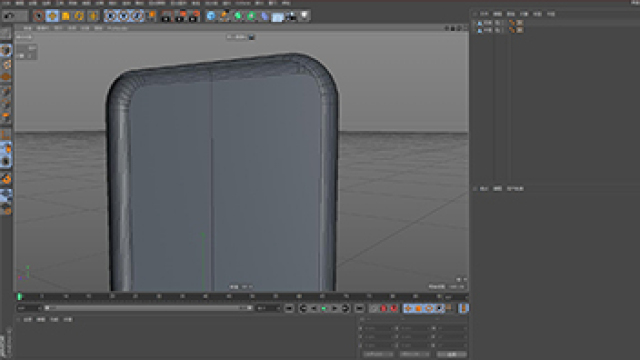Screen dimensions: 640x360
Task: Click the Floor environment icon
Action: pyautogui.click(x=278, y=17)
